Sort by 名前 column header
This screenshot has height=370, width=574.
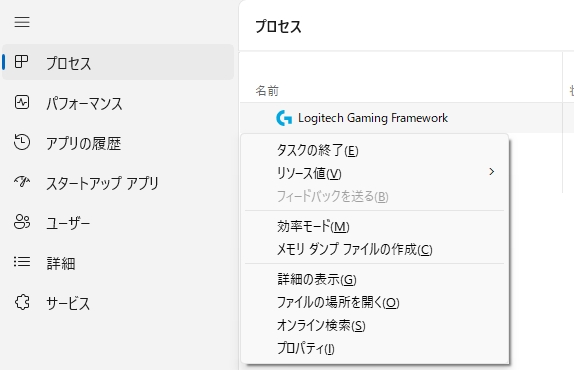pos(267,90)
